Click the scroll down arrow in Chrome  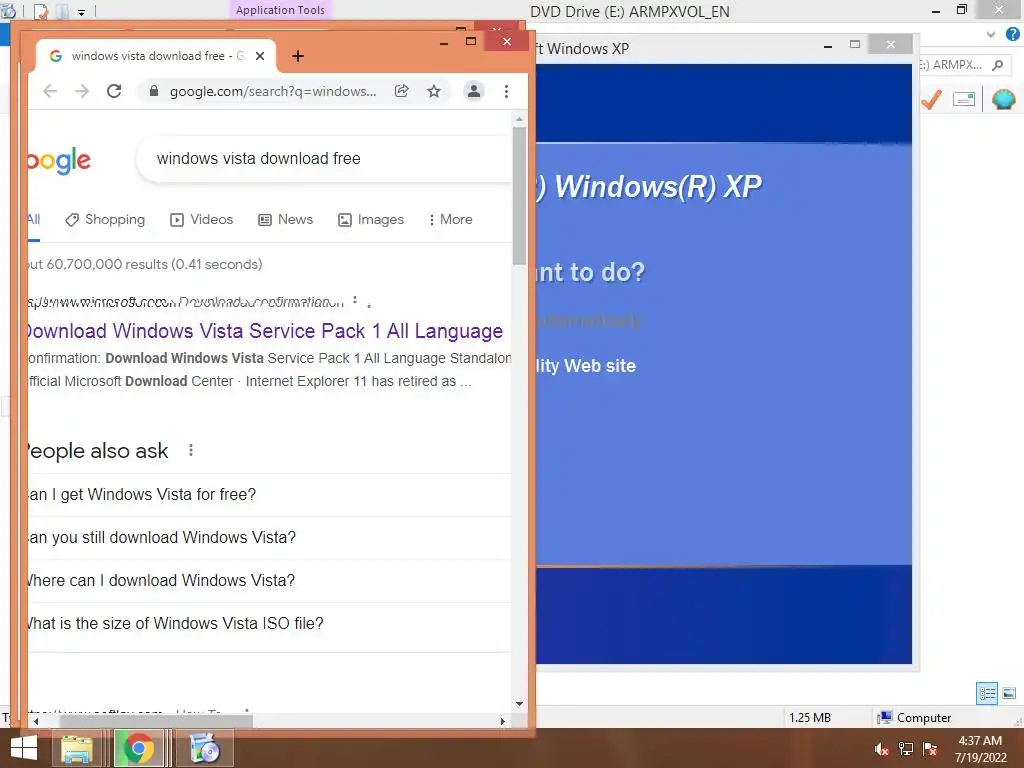point(519,703)
